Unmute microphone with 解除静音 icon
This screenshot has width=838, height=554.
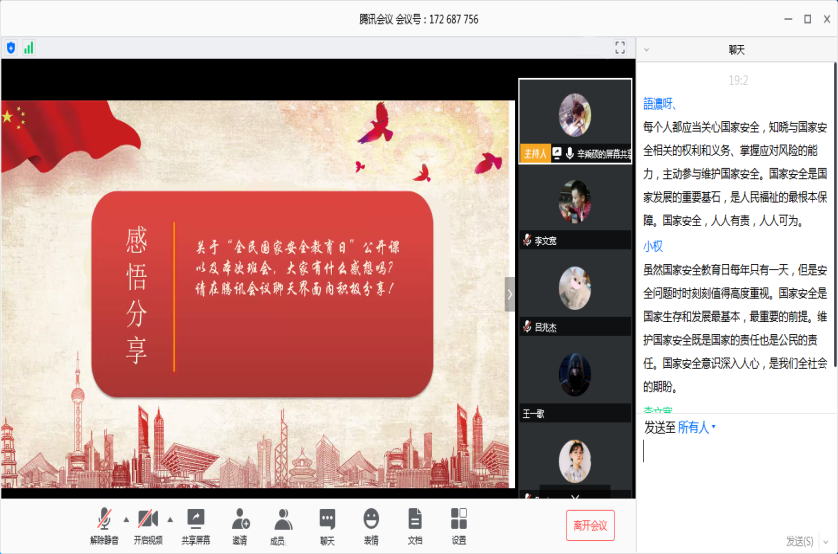click(104, 520)
